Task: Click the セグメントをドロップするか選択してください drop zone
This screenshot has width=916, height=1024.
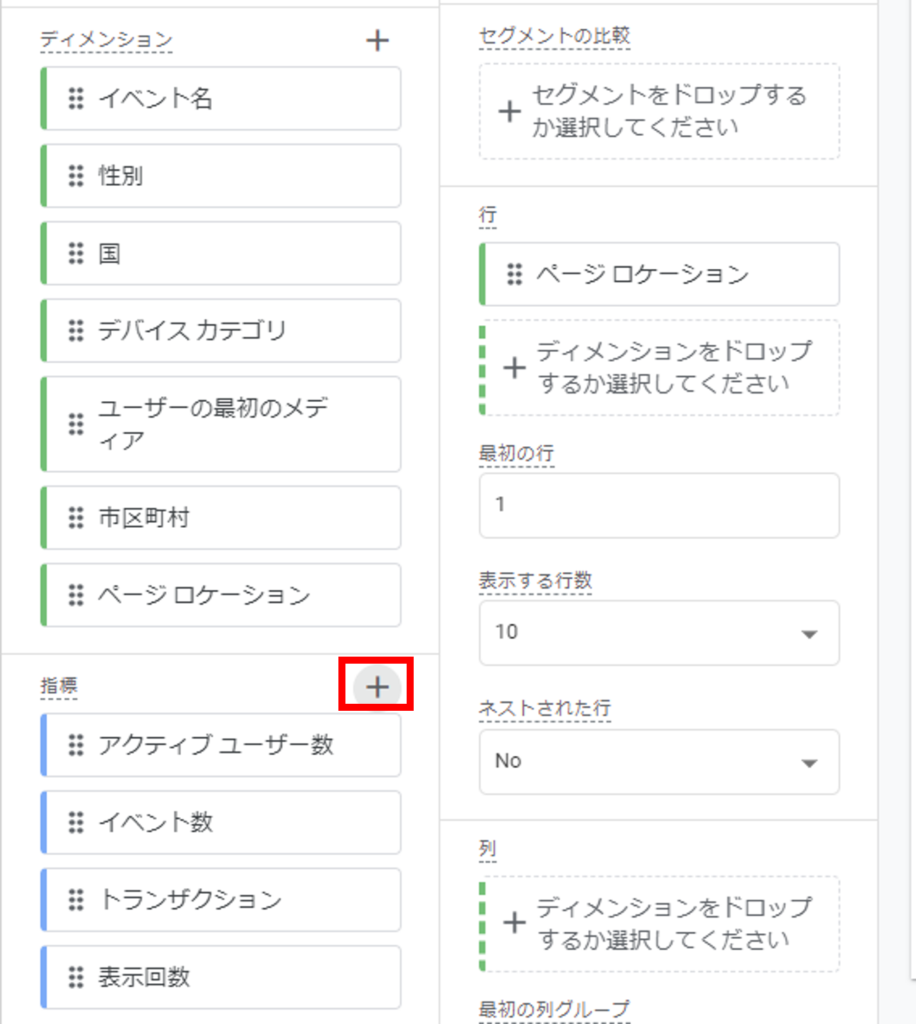Action: coord(659,111)
